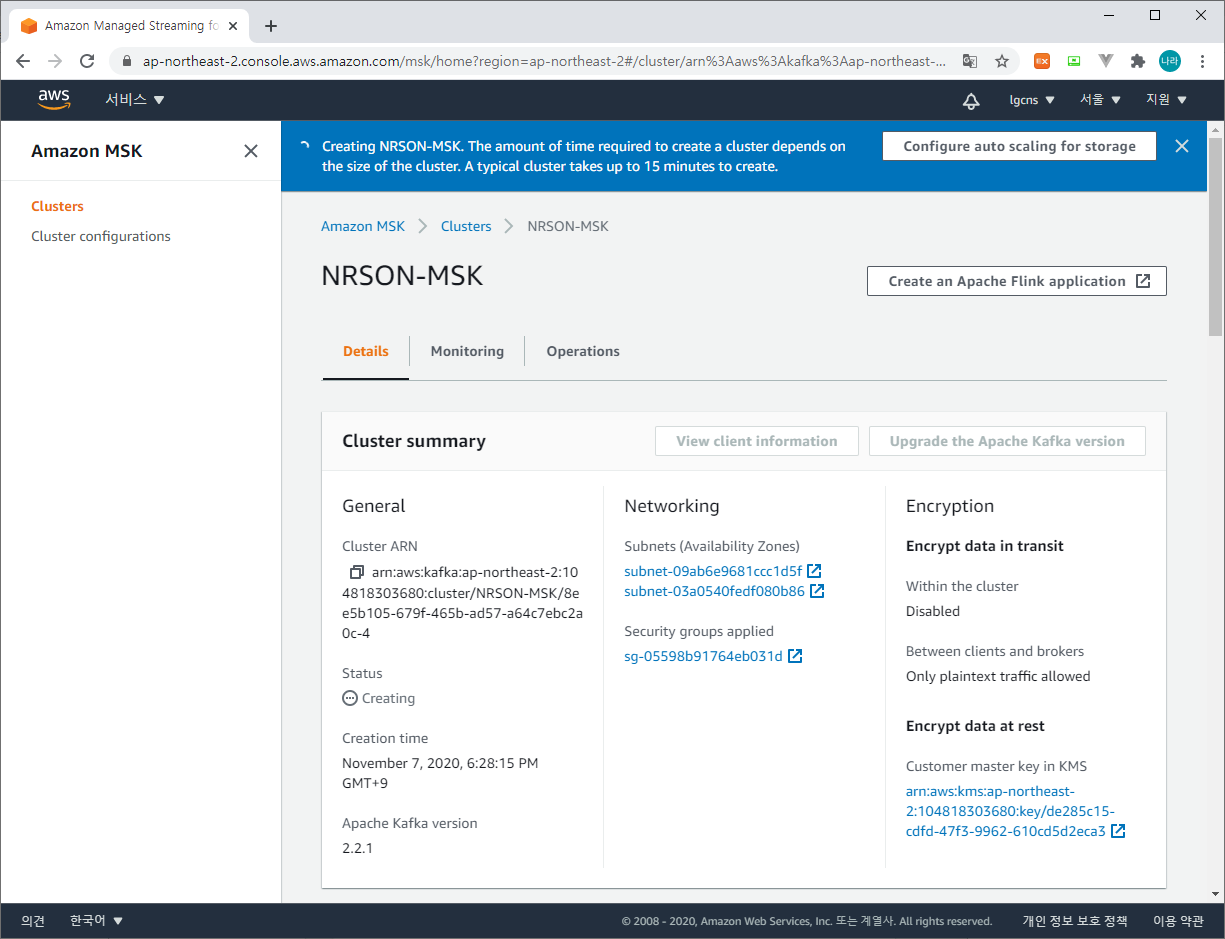
Task: Open the browser extensions puzzle icon
Action: pyautogui.click(x=1137, y=61)
